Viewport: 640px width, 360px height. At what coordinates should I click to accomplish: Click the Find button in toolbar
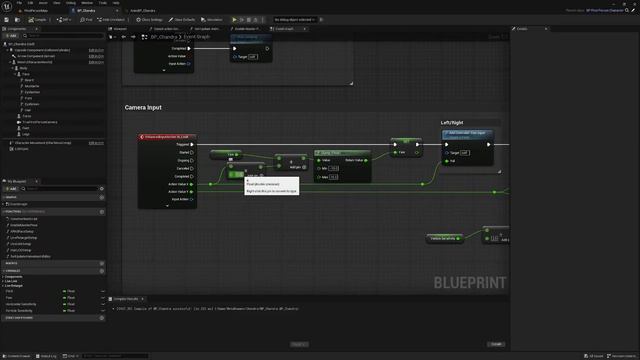pyautogui.click(x=86, y=20)
